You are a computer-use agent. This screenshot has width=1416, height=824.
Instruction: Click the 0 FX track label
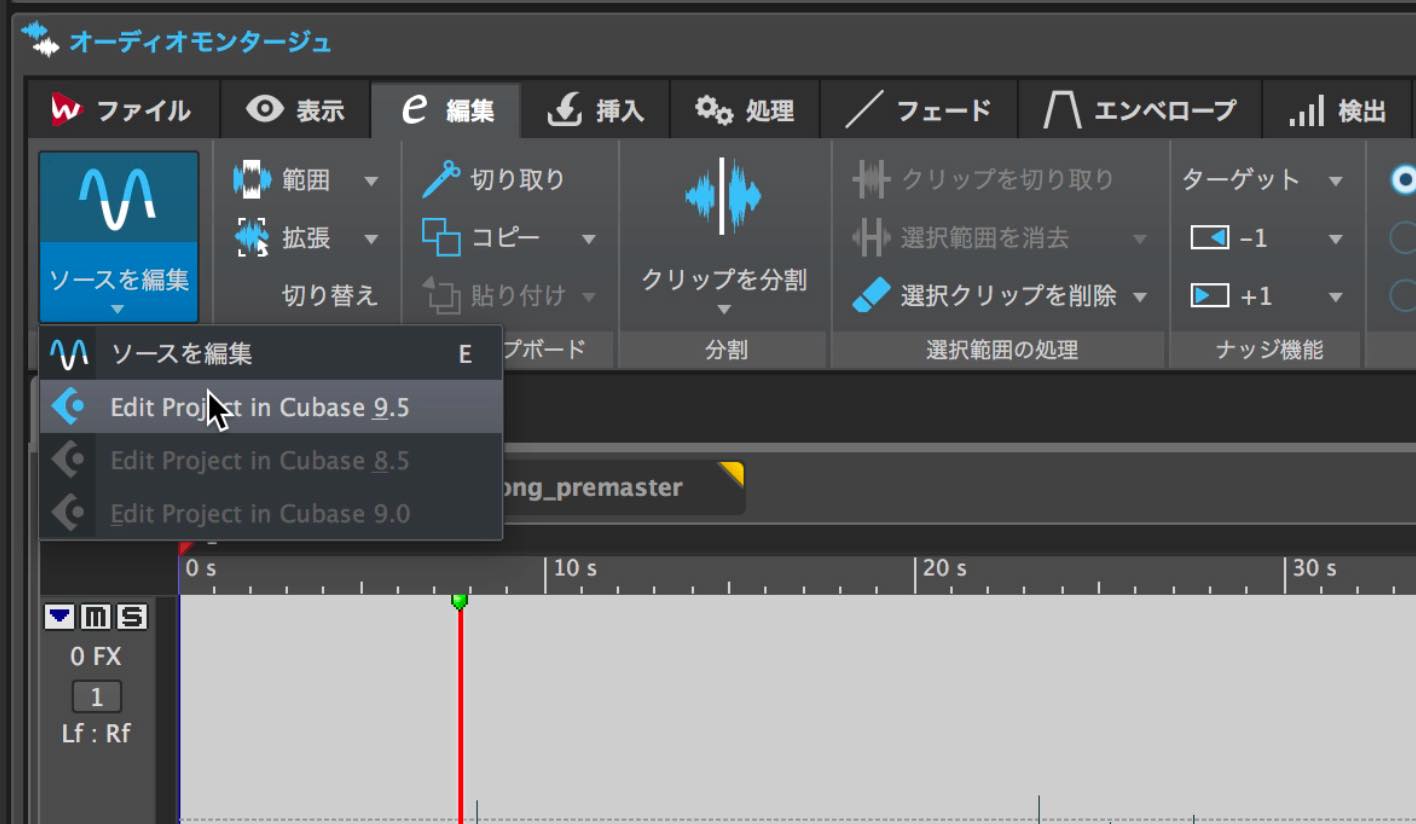click(x=96, y=657)
